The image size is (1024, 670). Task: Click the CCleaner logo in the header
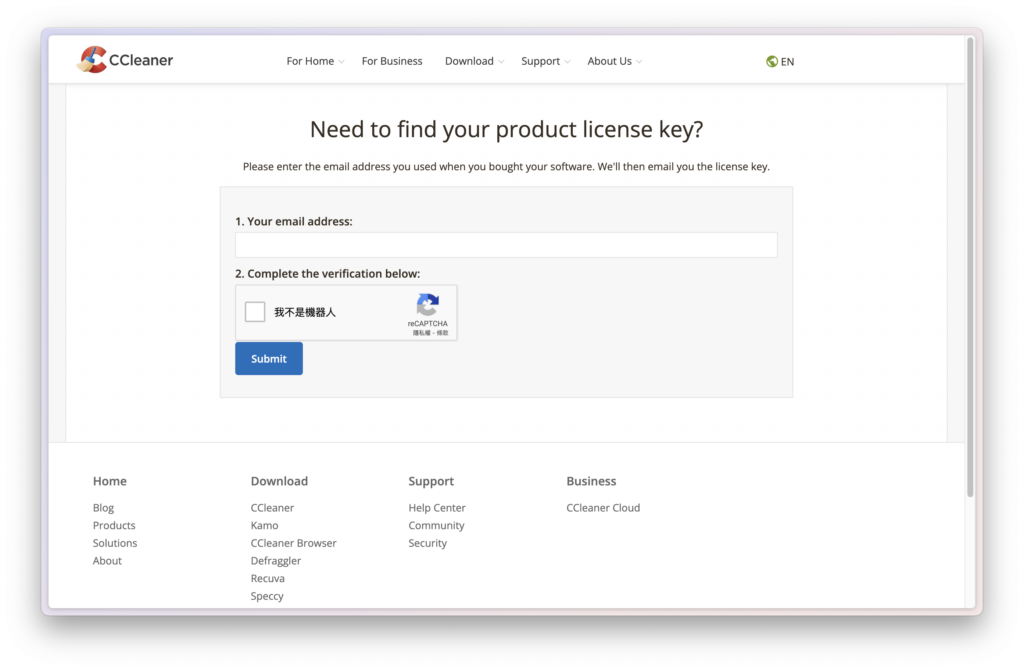coord(125,60)
